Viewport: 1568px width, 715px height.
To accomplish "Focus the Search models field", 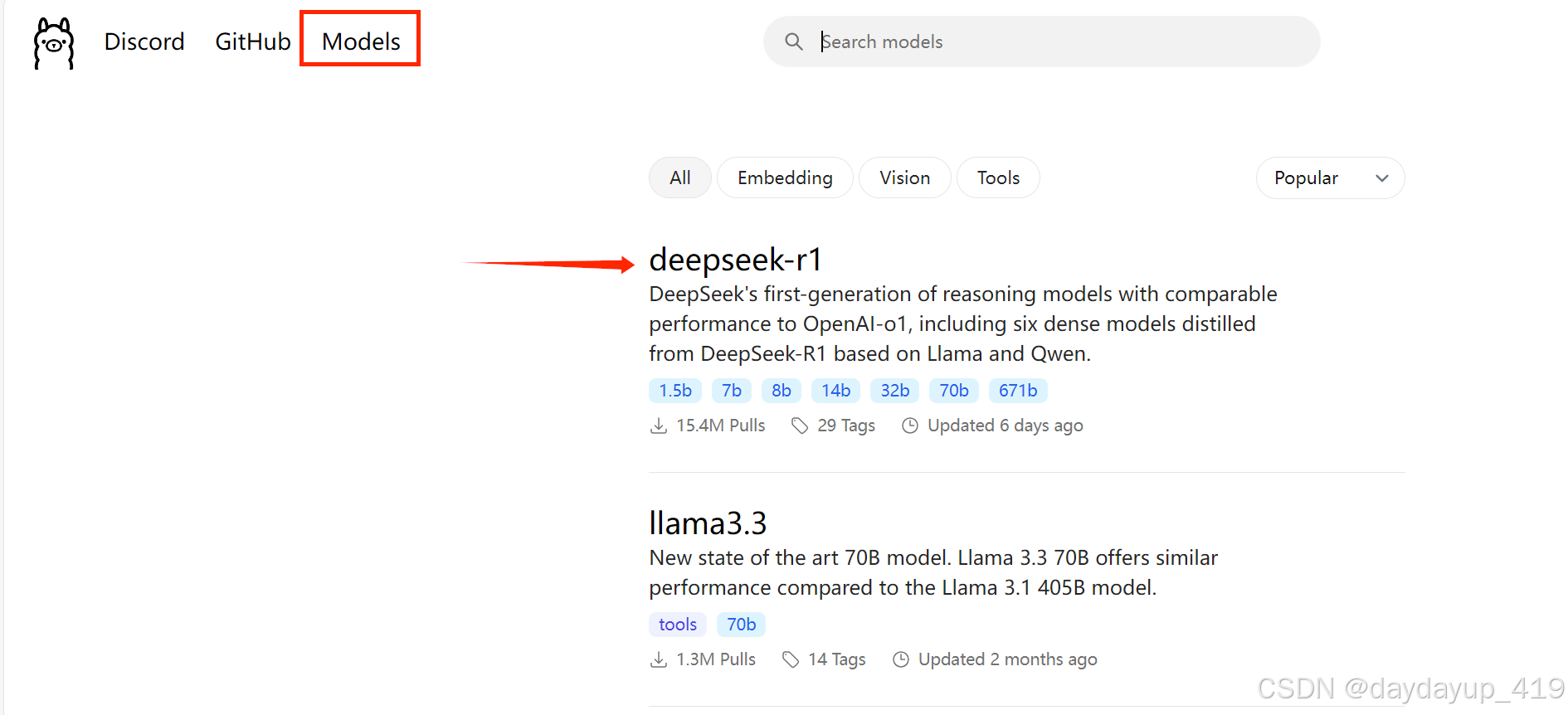I will click(x=1041, y=41).
